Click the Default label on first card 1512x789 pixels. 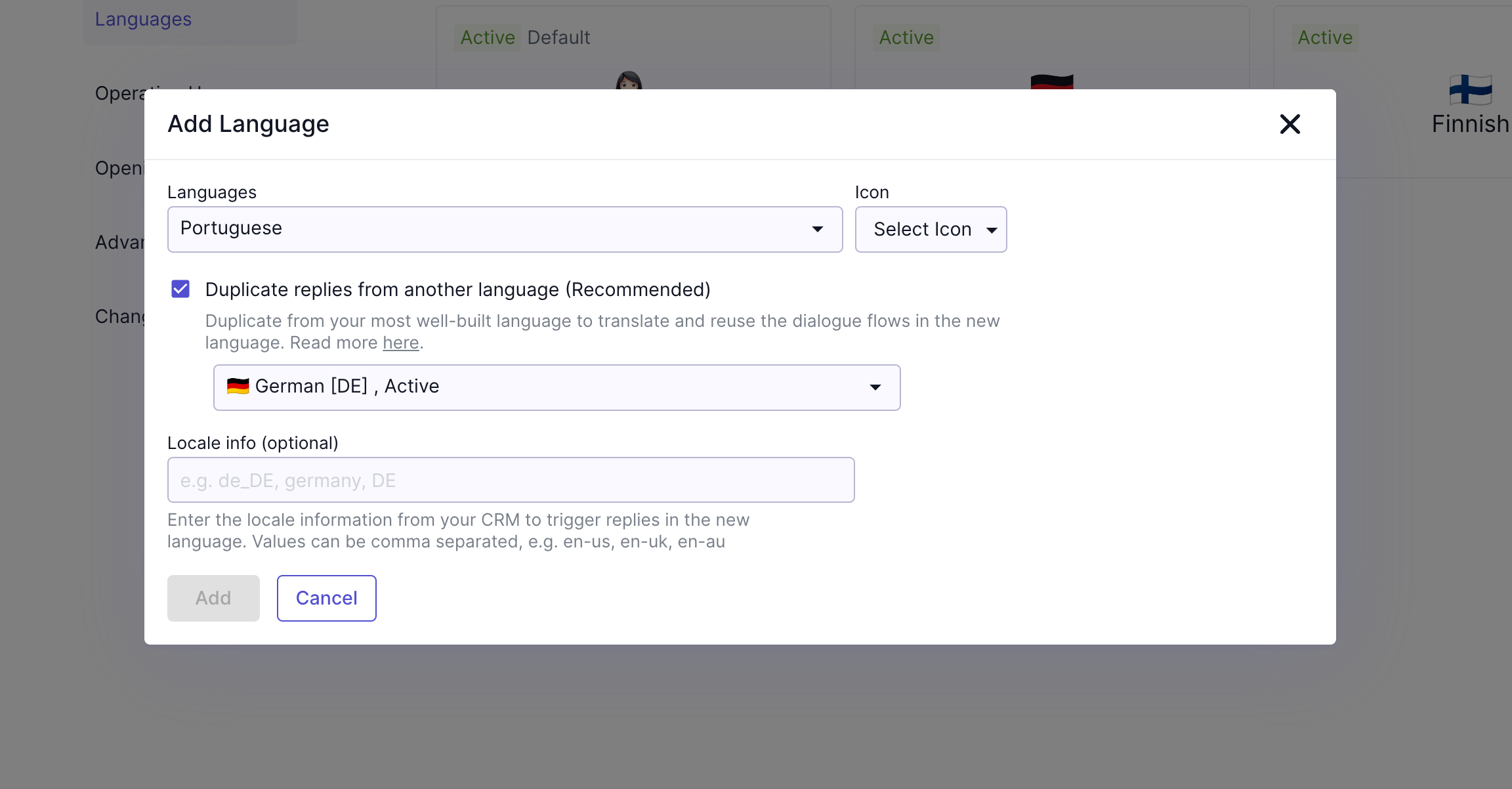click(558, 37)
